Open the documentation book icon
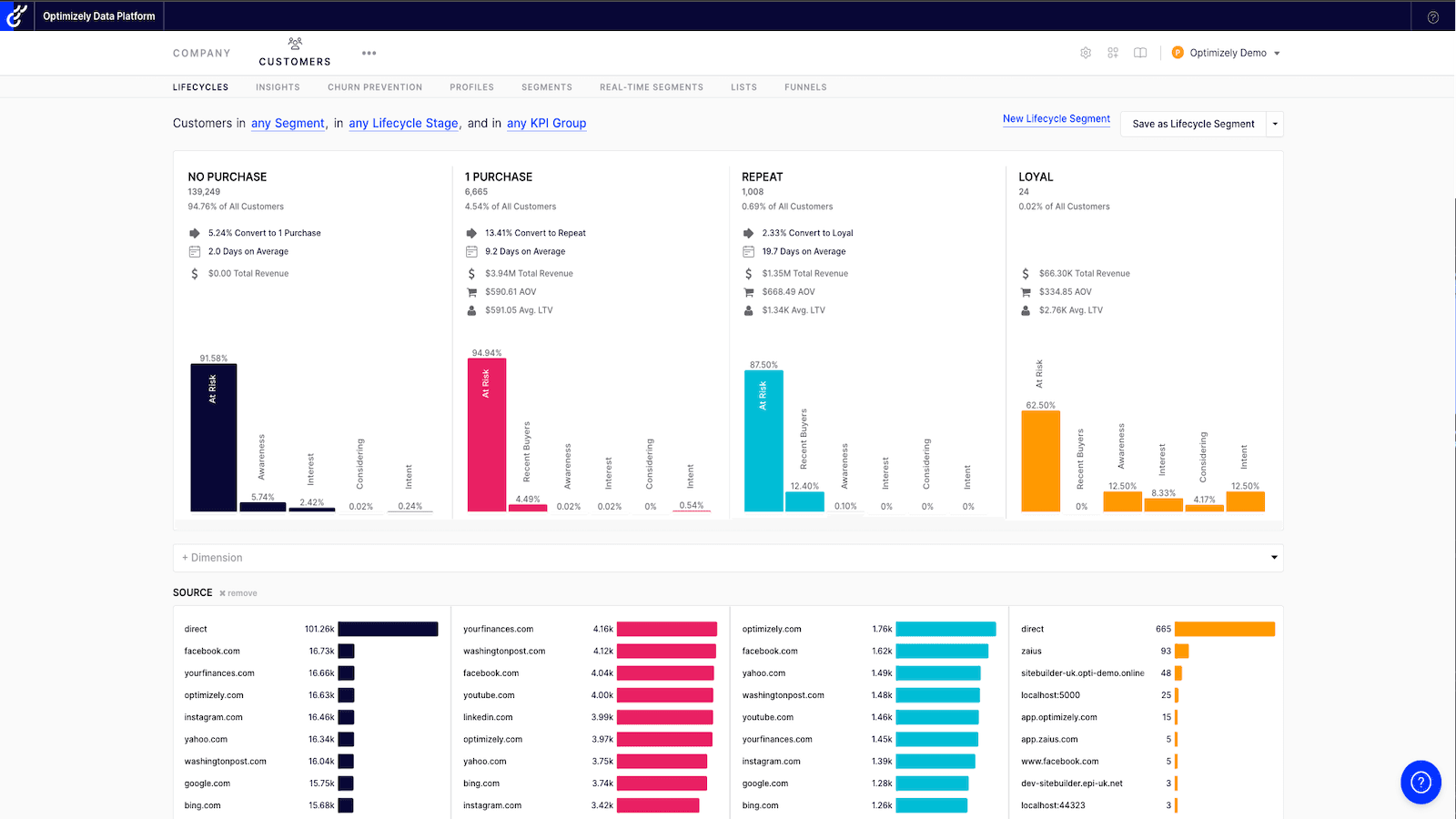Image resolution: width=1456 pixels, height=819 pixels. point(1140,53)
